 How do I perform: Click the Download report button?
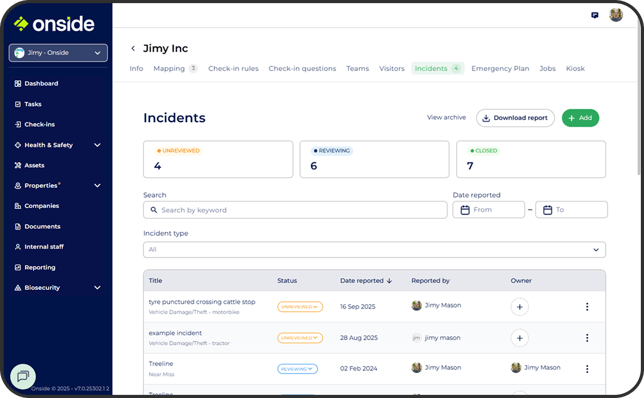tap(515, 118)
